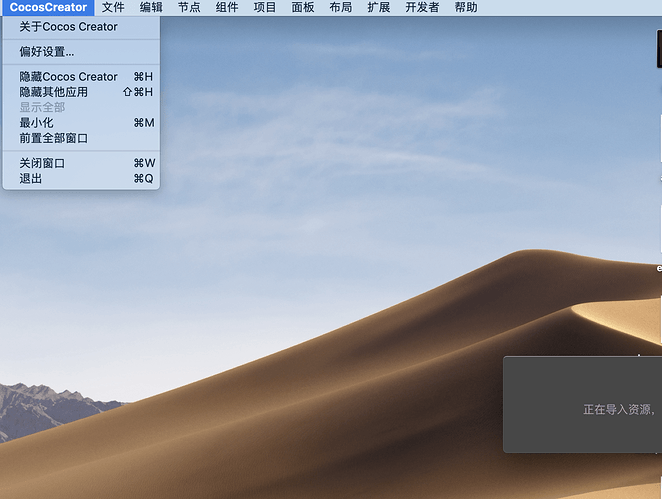Select 关闭窗口 menu entry
This screenshot has height=499, width=662.
point(81,163)
